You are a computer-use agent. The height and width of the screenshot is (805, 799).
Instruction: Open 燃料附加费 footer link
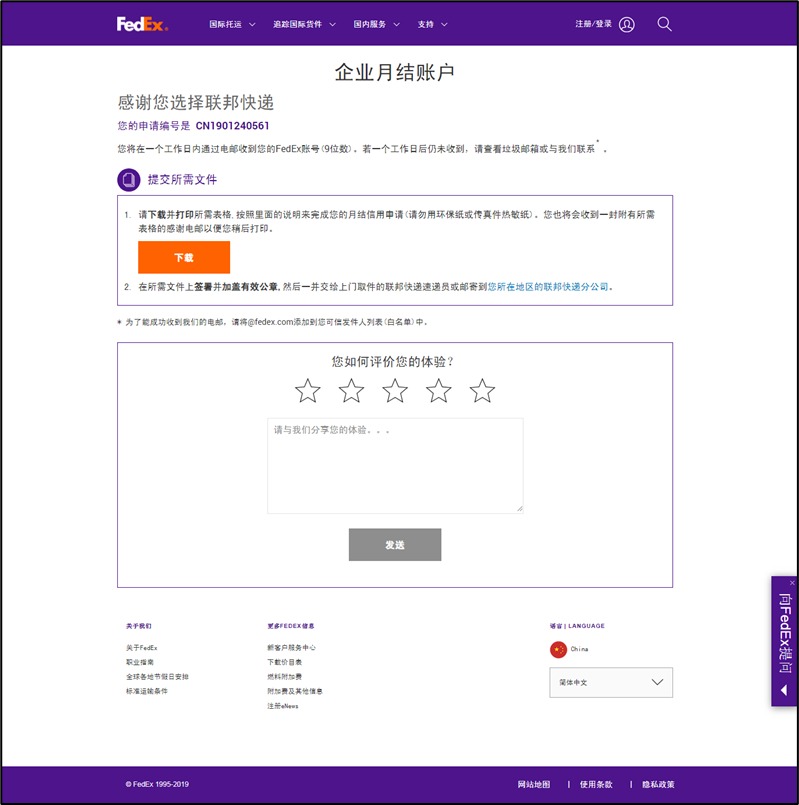click(x=284, y=677)
